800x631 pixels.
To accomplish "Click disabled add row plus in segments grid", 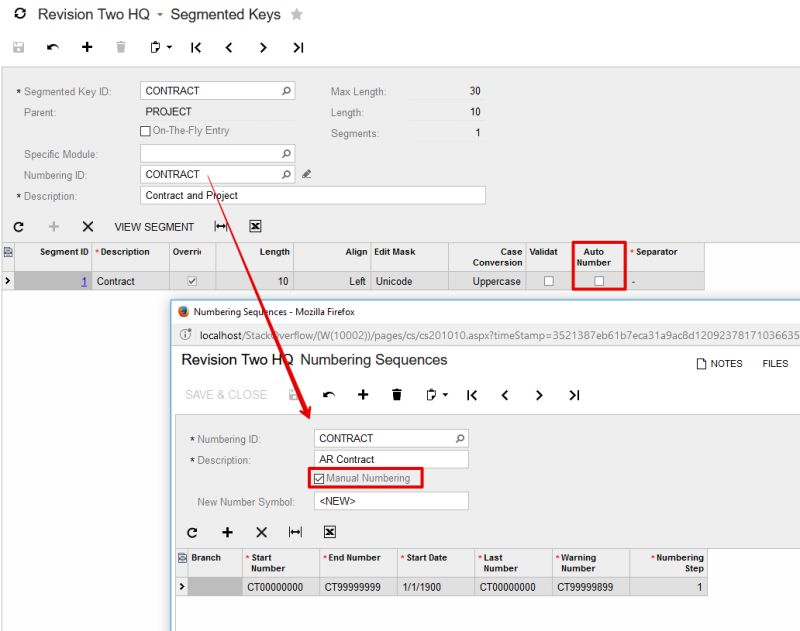I will [54, 226].
